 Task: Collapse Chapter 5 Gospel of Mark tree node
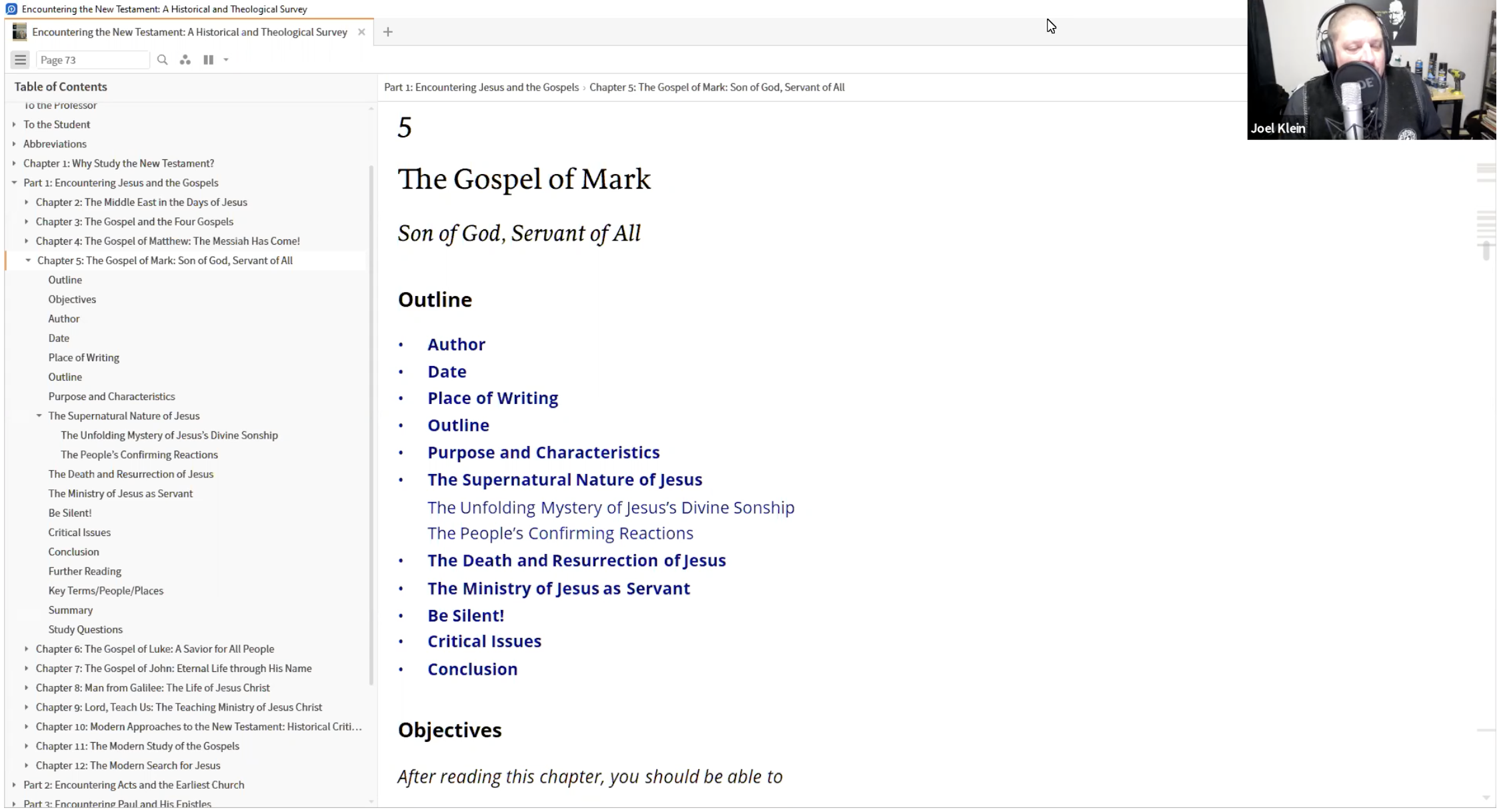click(28, 261)
